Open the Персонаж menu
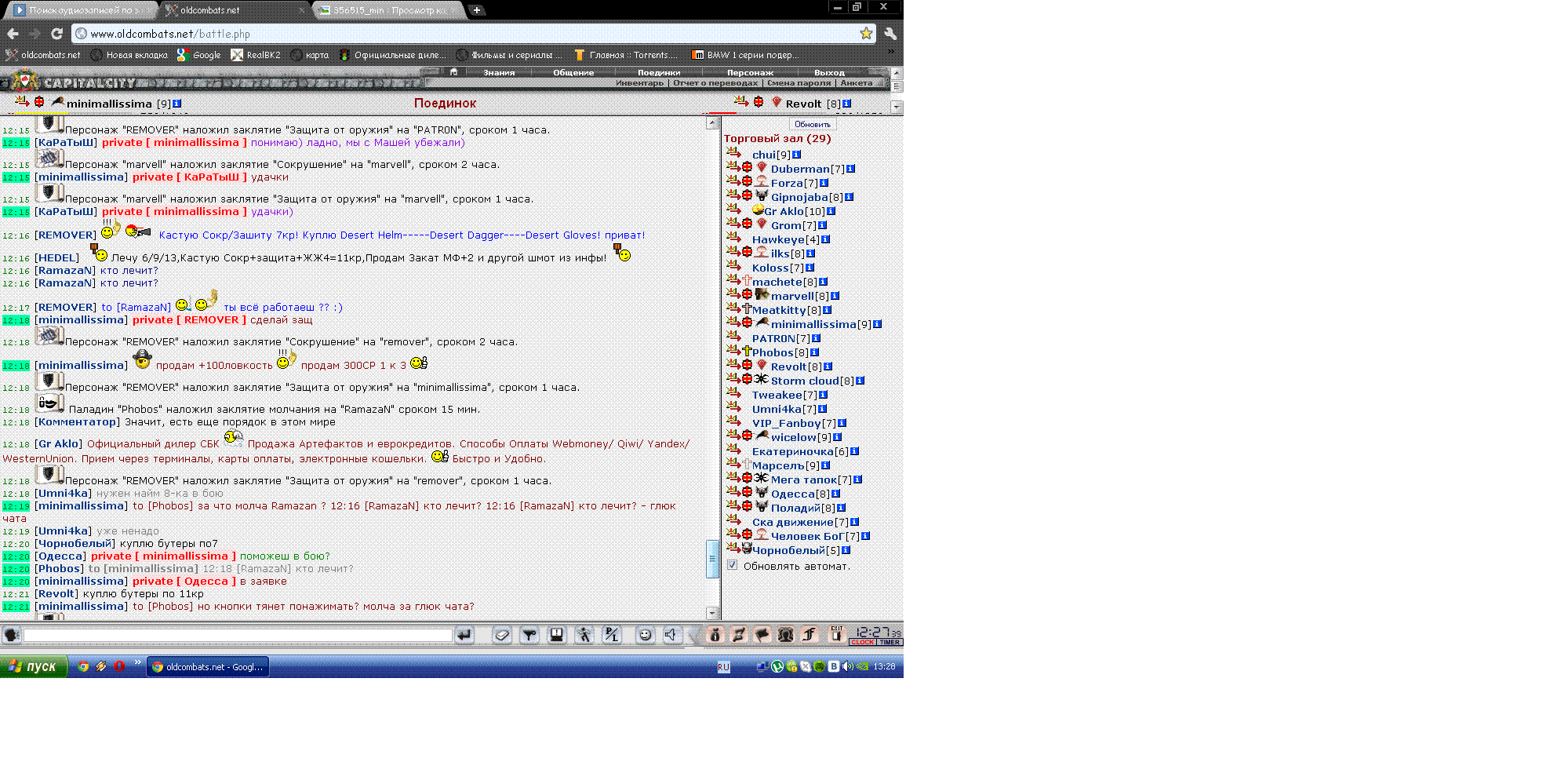 750,73
